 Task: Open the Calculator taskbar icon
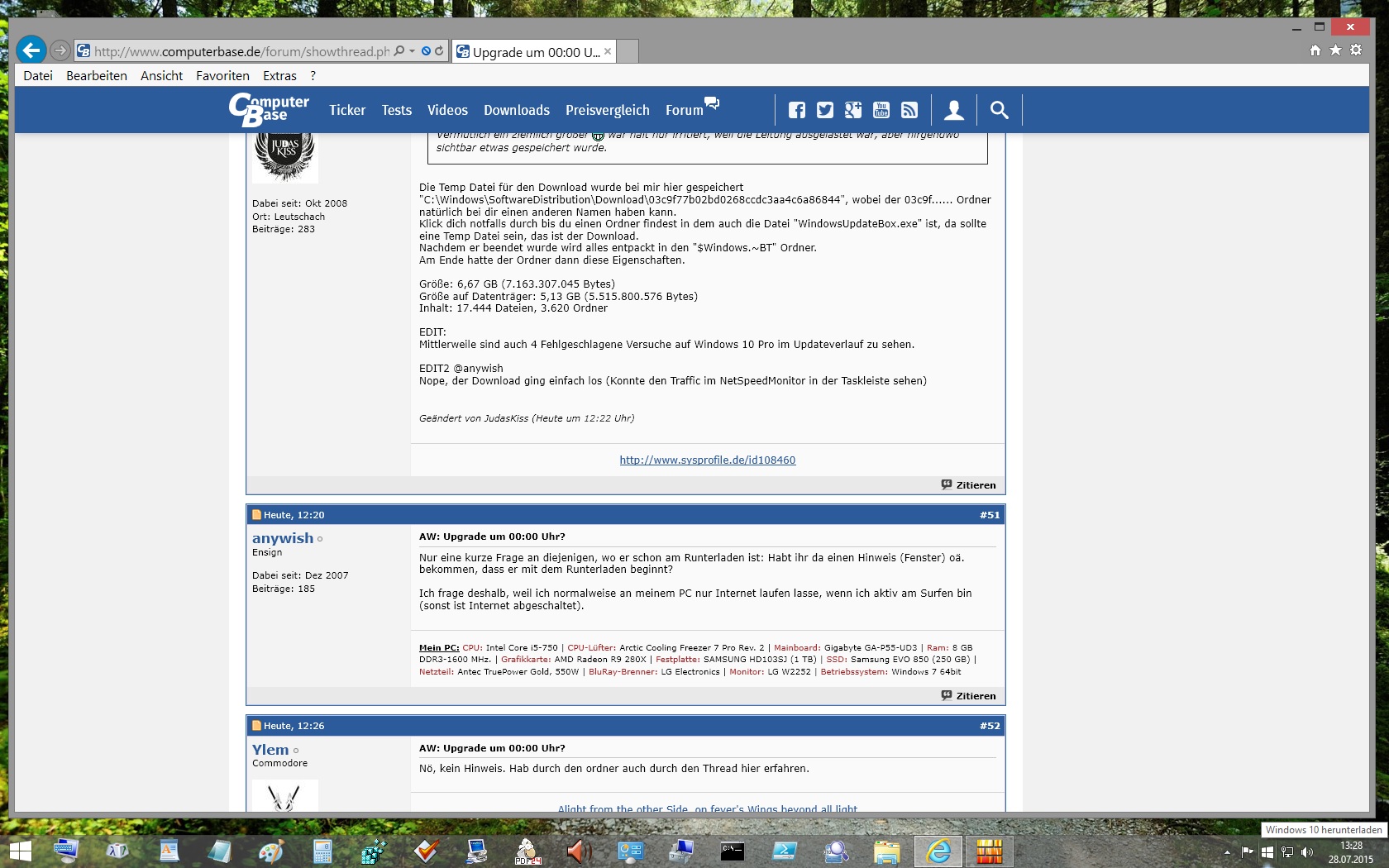(322, 851)
